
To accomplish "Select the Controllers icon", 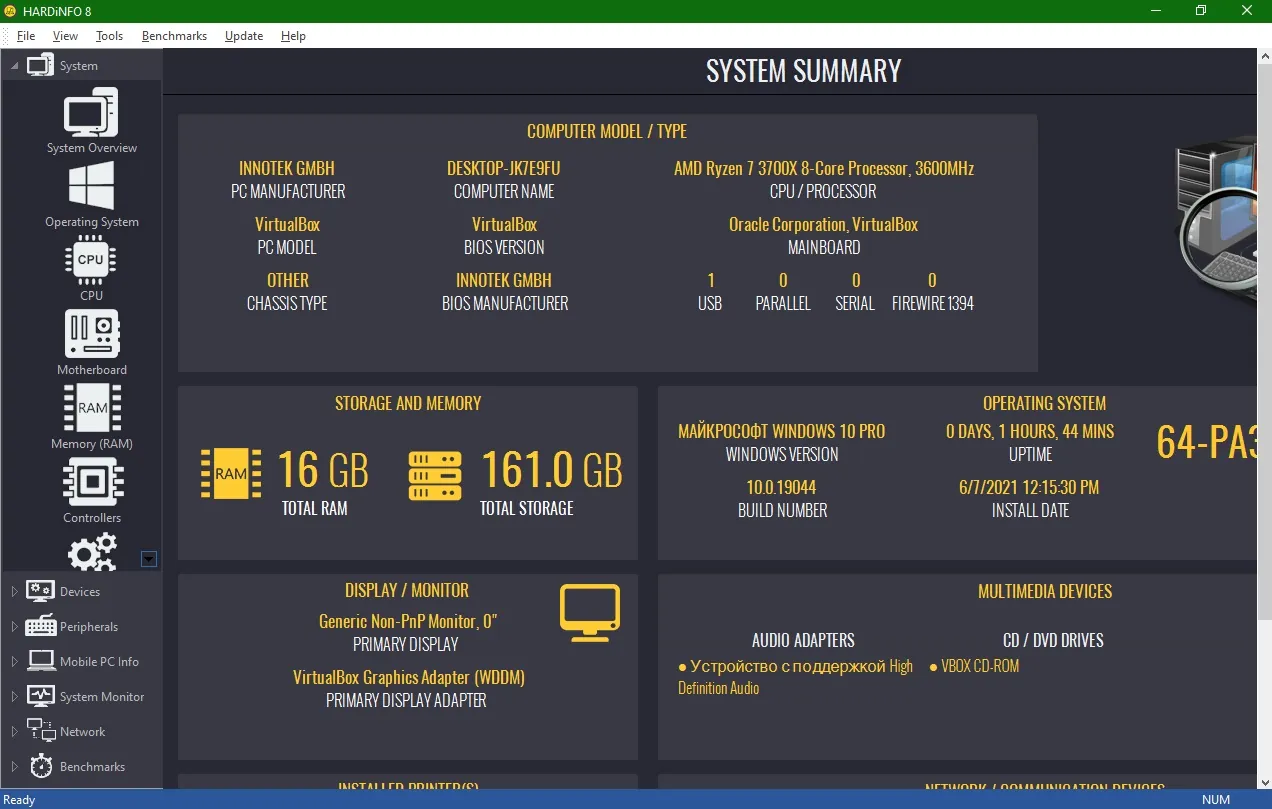I will (x=91, y=482).
